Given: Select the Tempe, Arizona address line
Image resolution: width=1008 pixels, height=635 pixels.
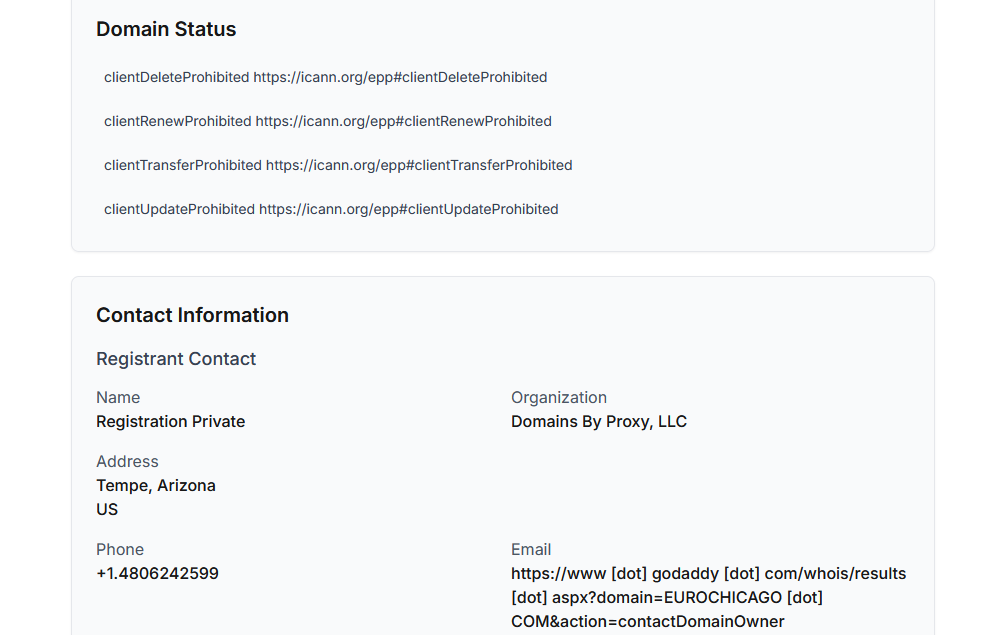Looking at the screenshot, I should [156, 485].
